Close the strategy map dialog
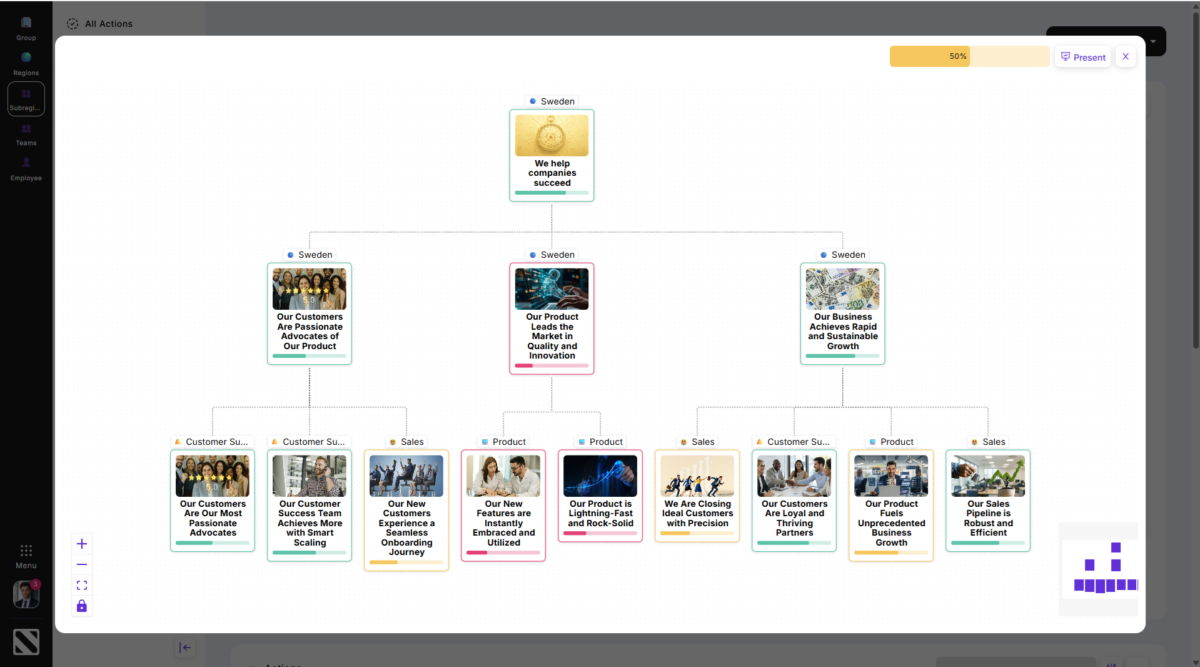1200x667 pixels. click(x=1125, y=57)
